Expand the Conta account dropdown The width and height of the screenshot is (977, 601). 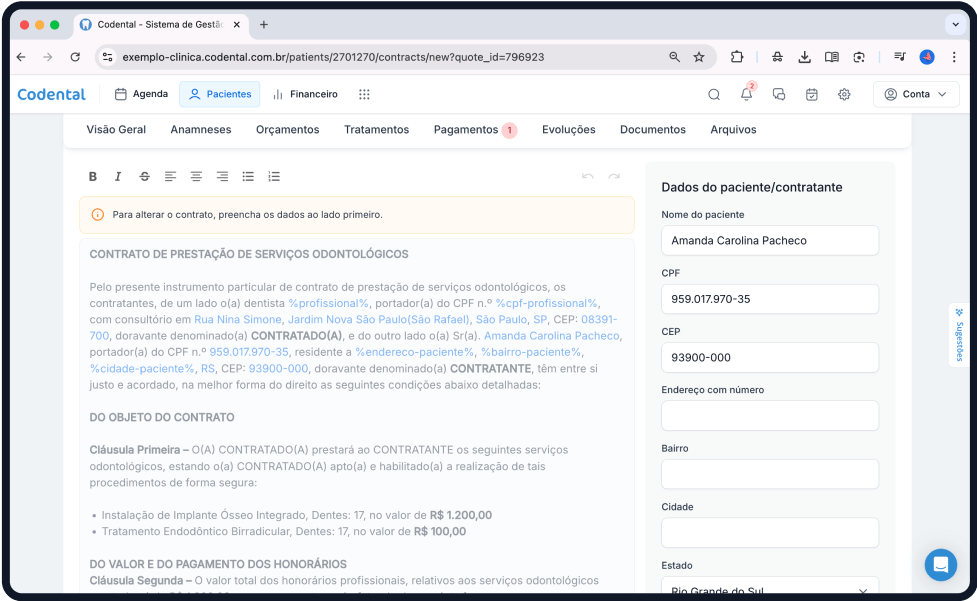(915, 94)
